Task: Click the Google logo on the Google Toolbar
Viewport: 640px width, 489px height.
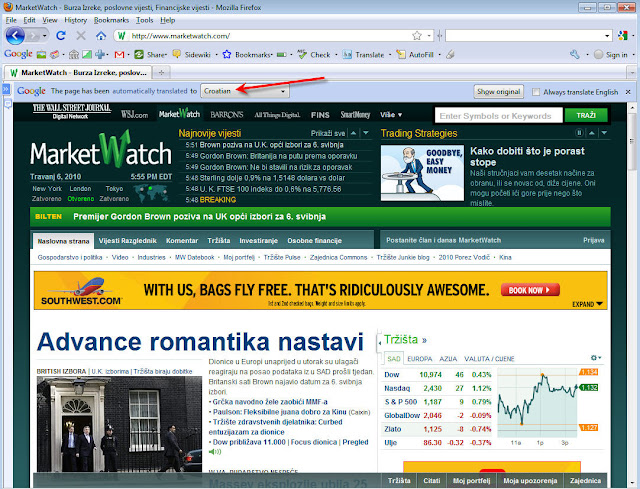Action: click(x=18, y=54)
